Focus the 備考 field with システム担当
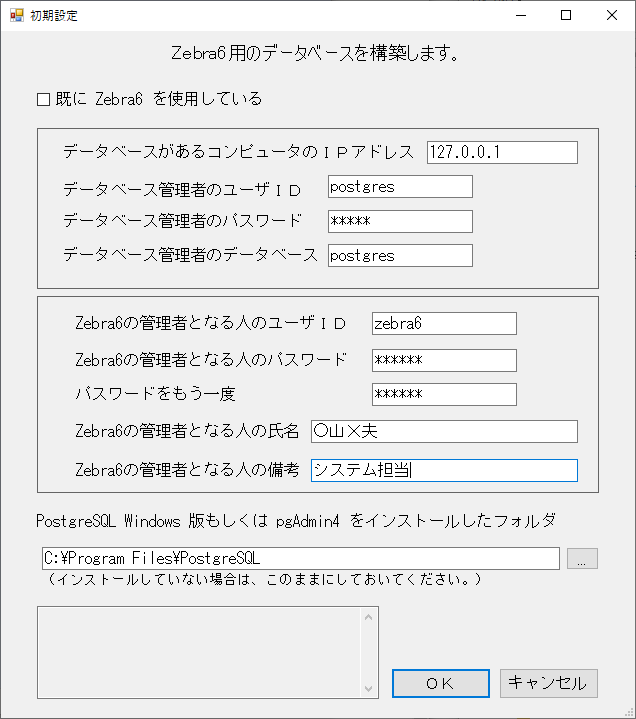The width and height of the screenshot is (636, 719). (x=444, y=470)
